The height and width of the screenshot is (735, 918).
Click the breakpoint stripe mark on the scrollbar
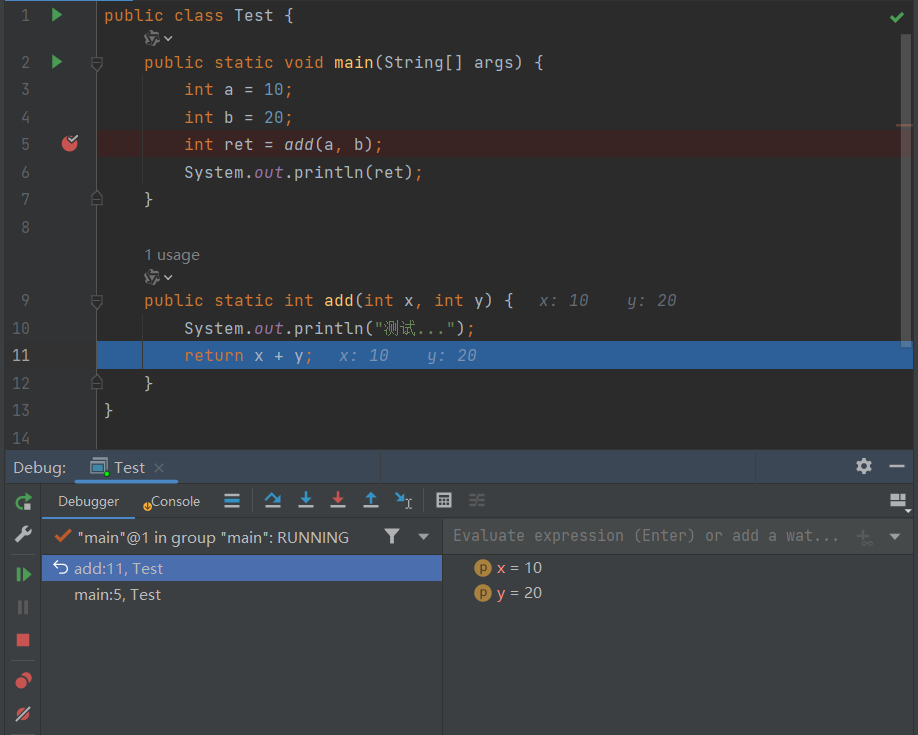point(904,125)
